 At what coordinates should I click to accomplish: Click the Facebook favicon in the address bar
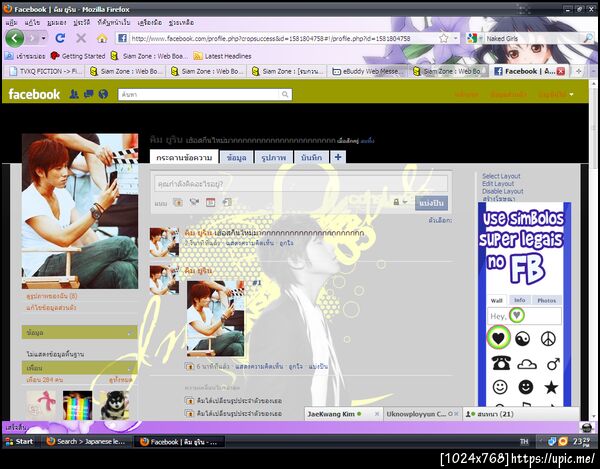point(122,38)
